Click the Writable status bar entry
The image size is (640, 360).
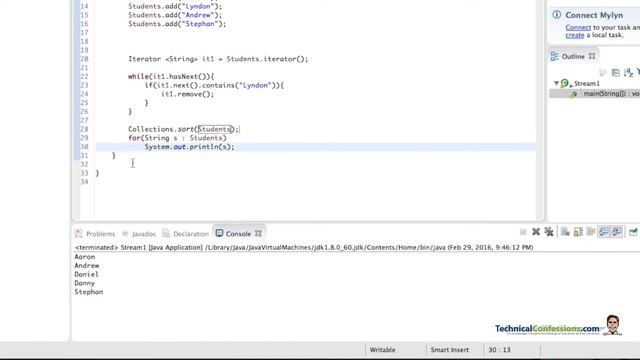pyautogui.click(x=382, y=350)
